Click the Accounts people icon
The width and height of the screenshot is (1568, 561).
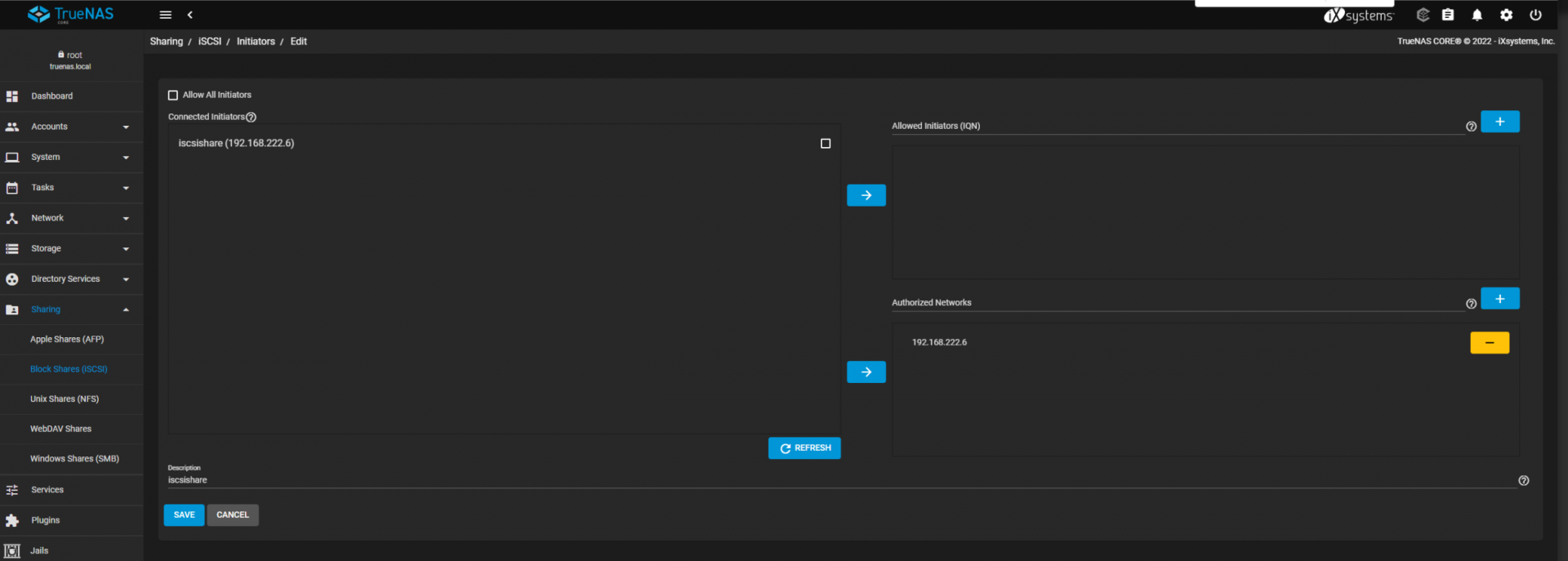tap(12, 127)
